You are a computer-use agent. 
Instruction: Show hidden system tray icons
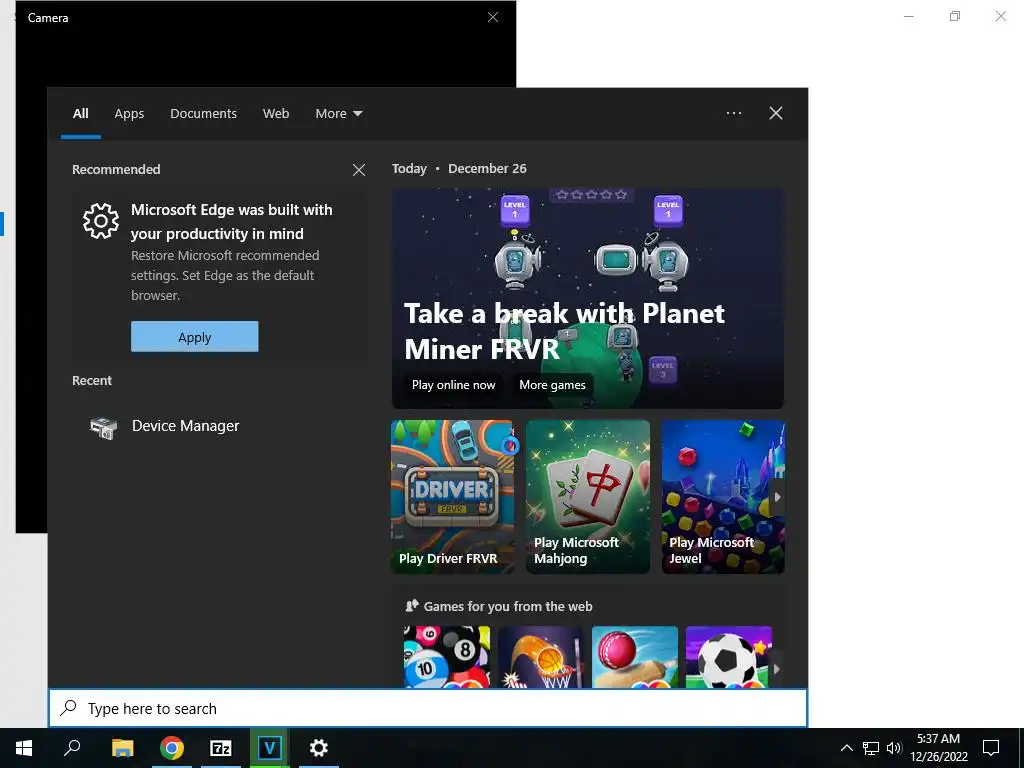click(x=846, y=748)
